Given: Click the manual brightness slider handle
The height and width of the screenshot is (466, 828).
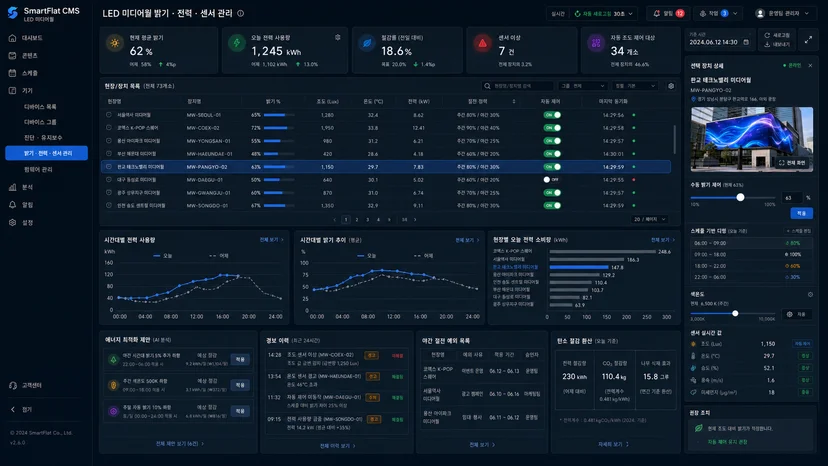Looking at the screenshot, I should tap(740, 197).
